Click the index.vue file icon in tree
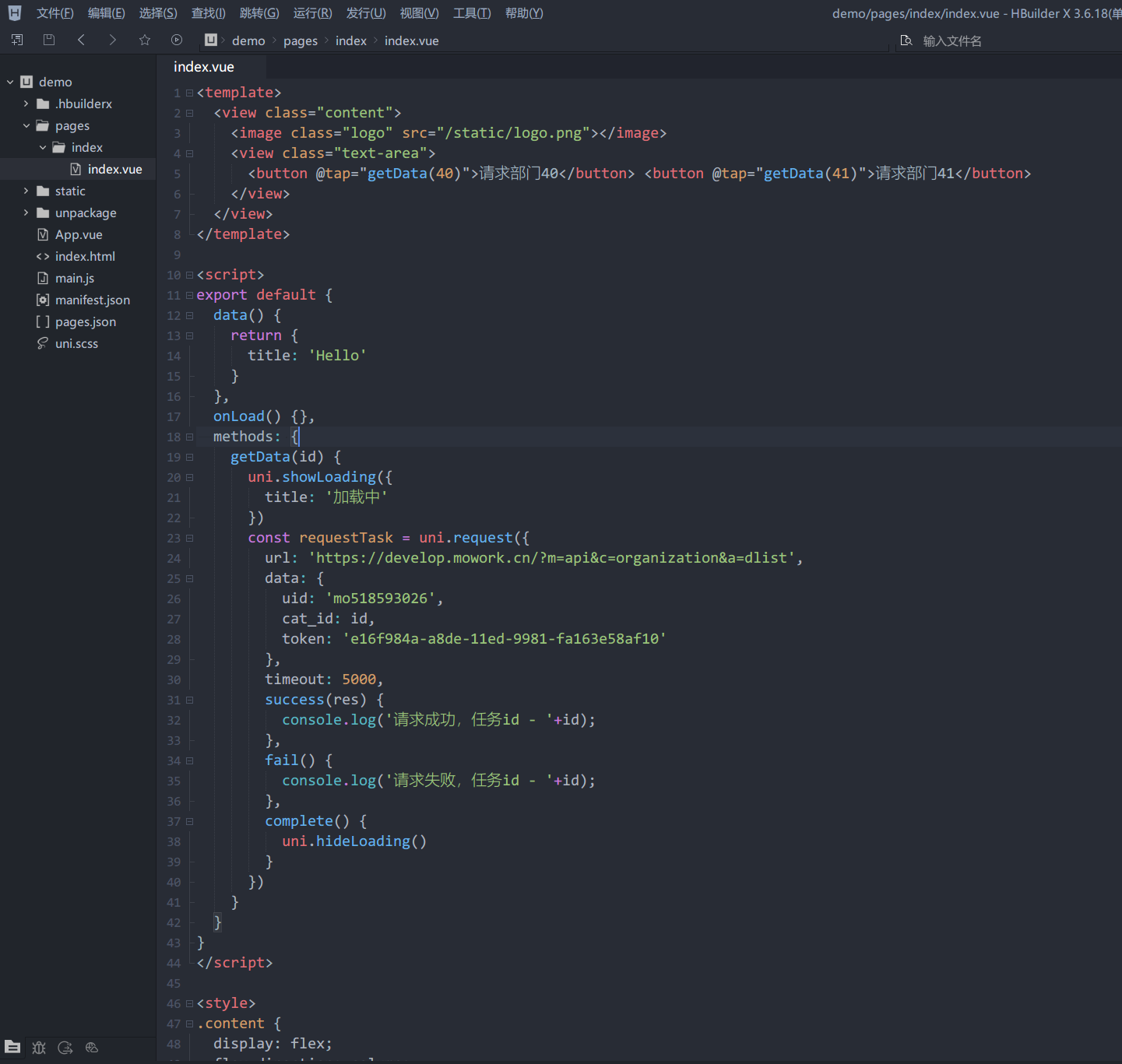This screenshot has height=1064, width=1122. click(x=76, y=169)
